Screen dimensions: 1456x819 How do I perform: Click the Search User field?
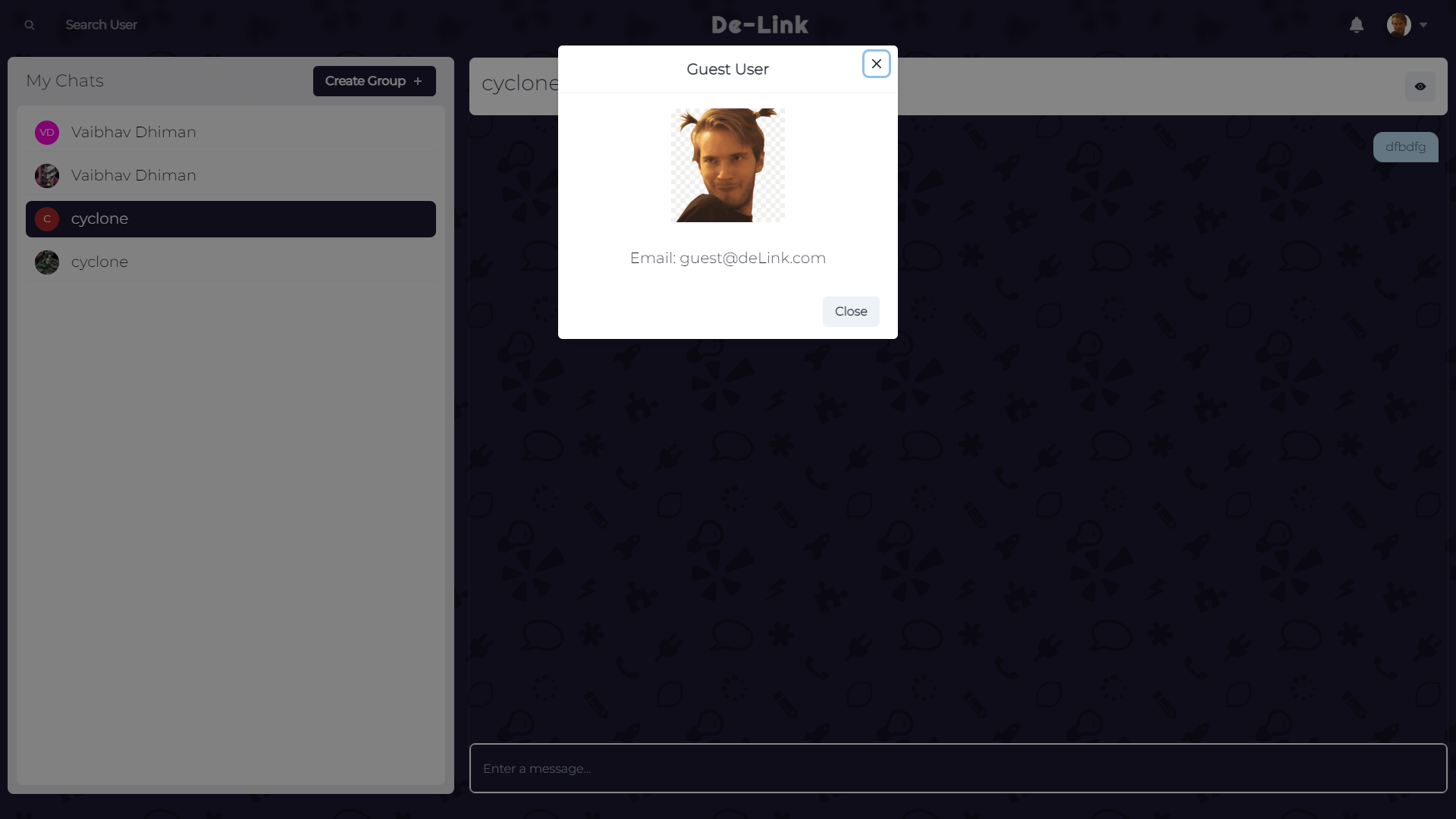tap(102, 25)
